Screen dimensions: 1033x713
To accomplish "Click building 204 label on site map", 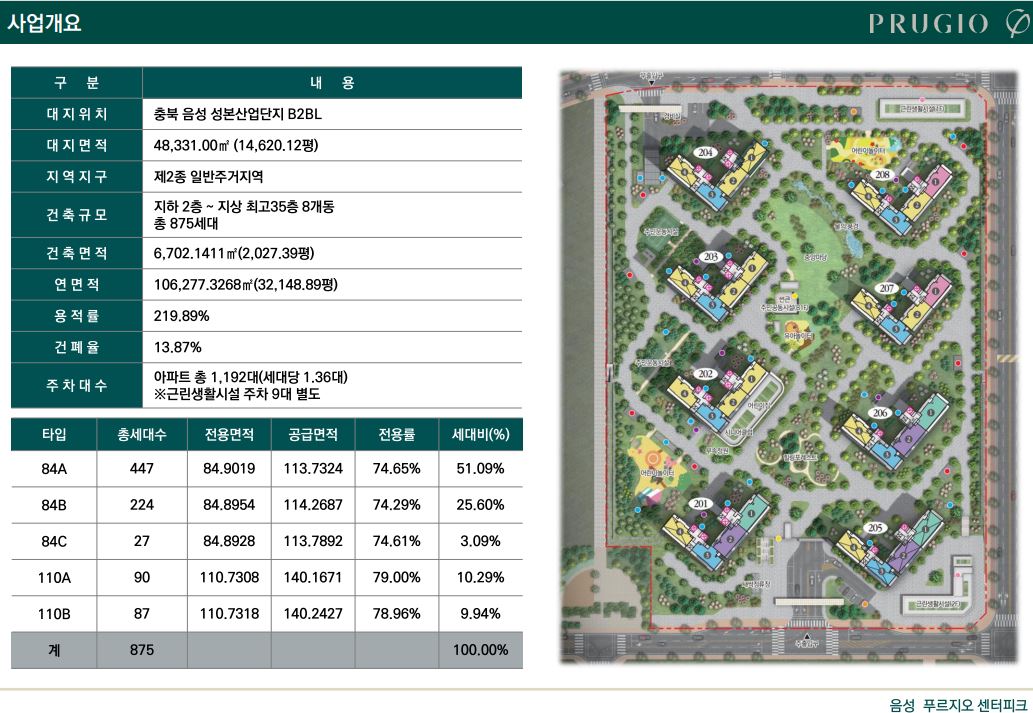I will pyautogui.click(x=706, y=152).
